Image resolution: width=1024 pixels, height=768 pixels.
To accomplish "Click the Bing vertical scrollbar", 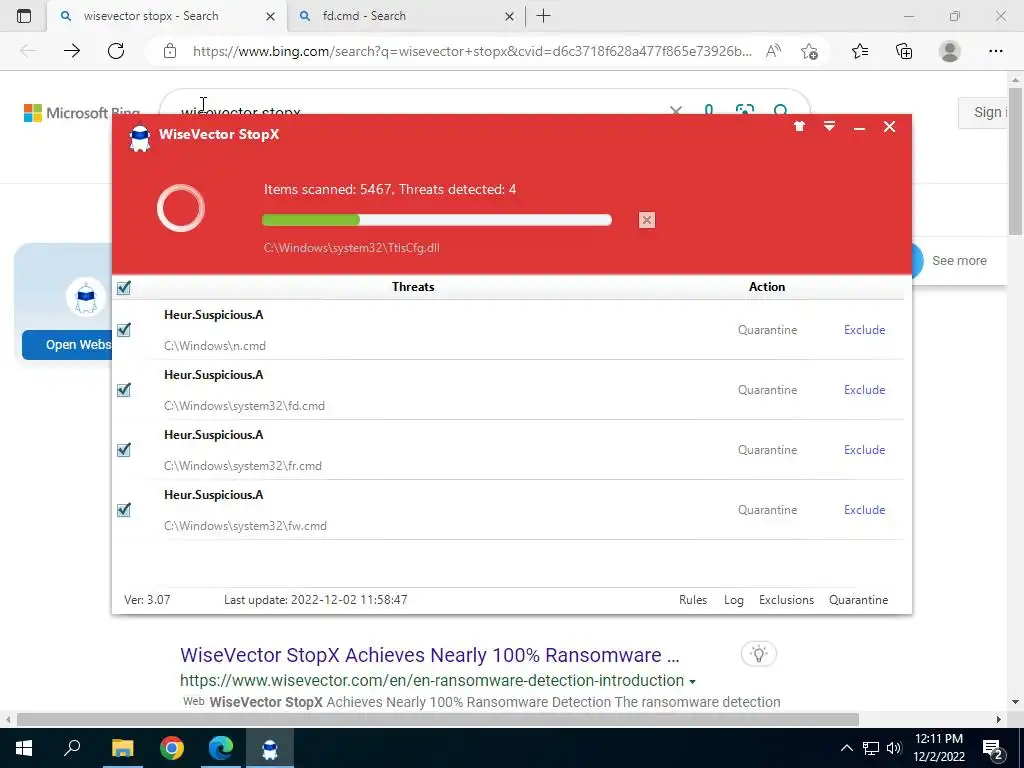I will pos(1016,160).
